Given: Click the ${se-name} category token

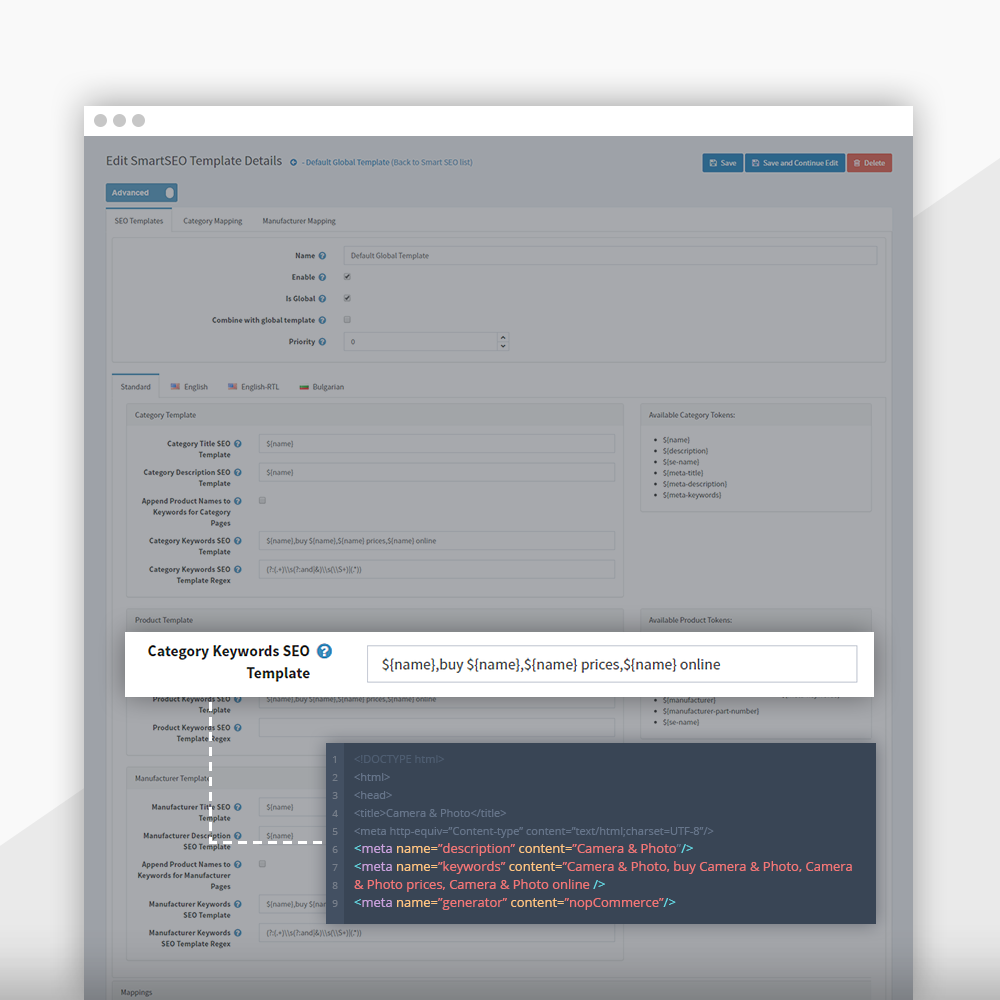Looking at the screenshot, I should click(681, 462).
